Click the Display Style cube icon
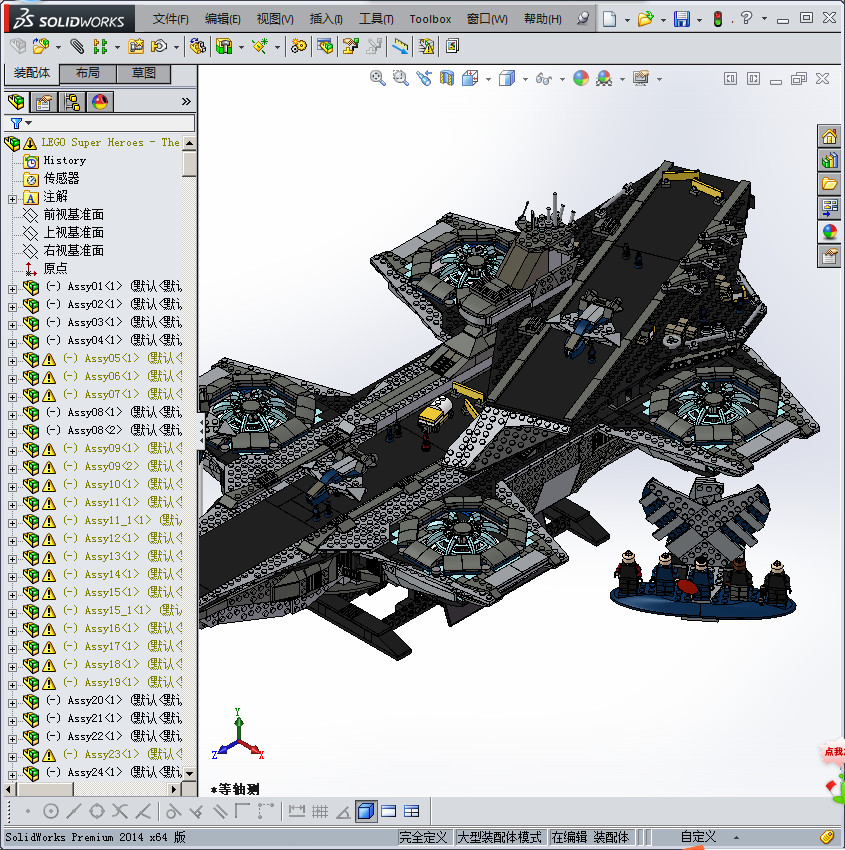Screen dimensions: 845x850 pyautogui.click(x=507, y=79)
